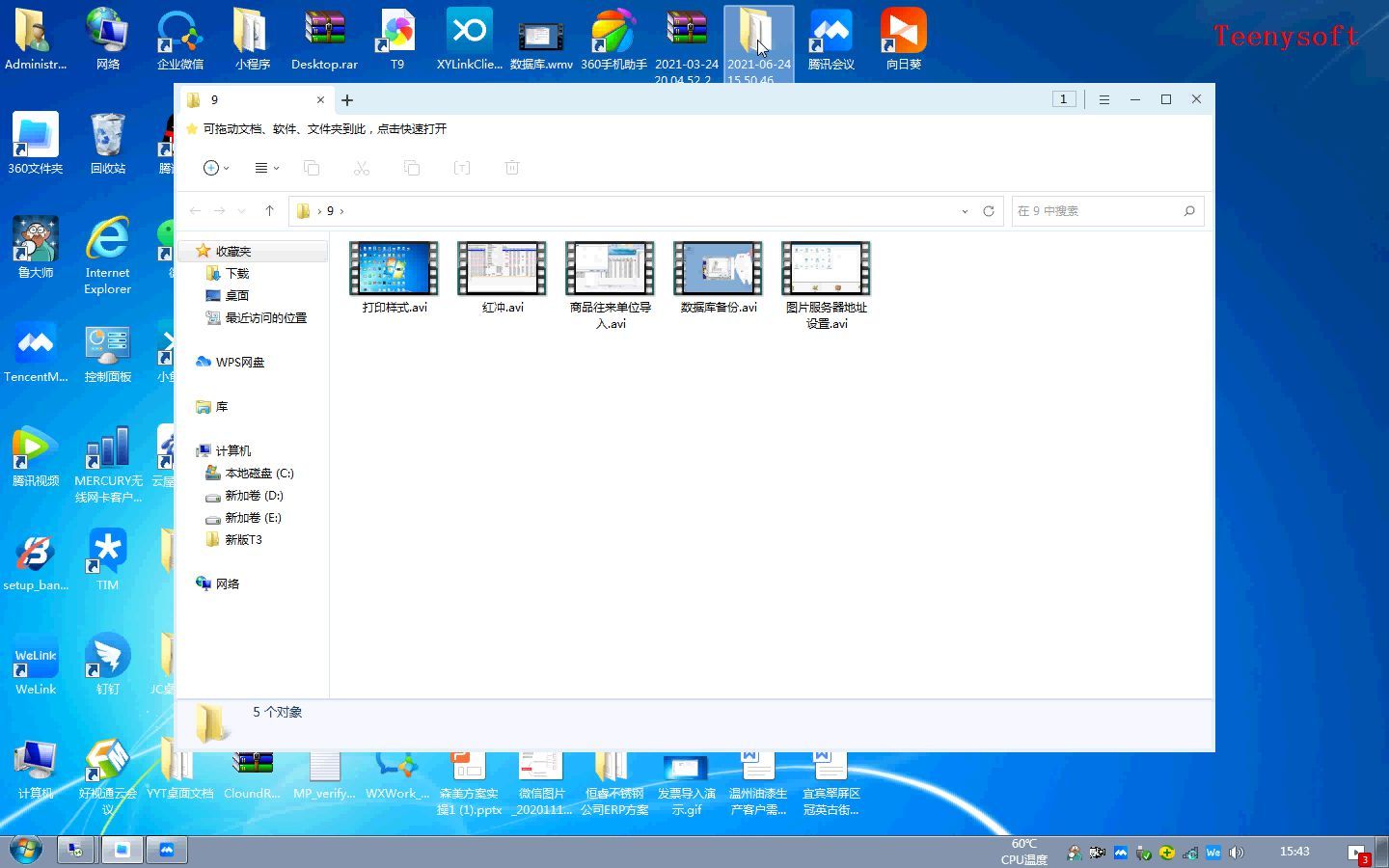1389x868 pixels.
Task: Refresh the current folder view
Action: (x=989, y=211)
